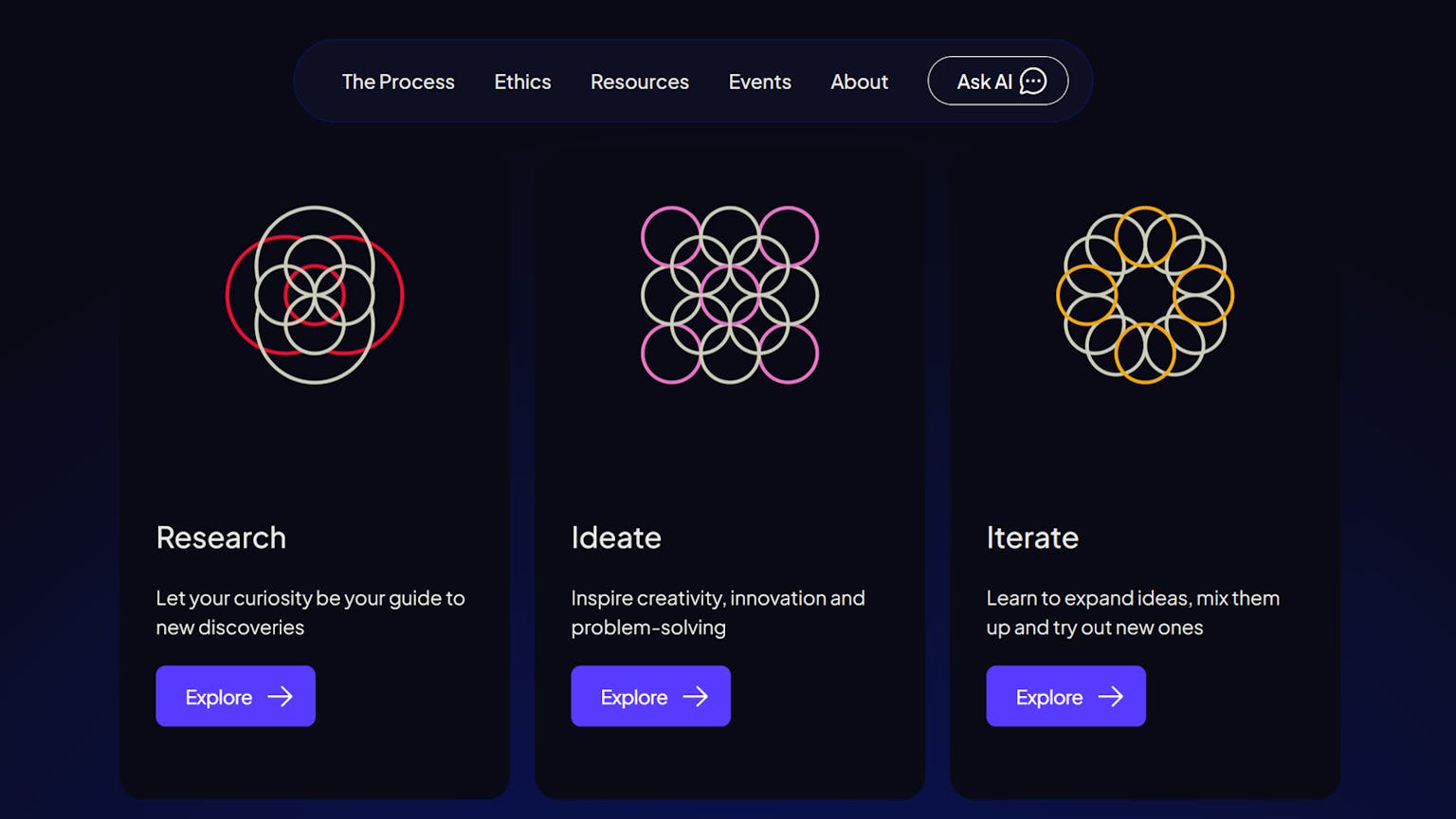1456x819 pixels.
Task: Click the Research card heading
Action: (x=221, y=537)
